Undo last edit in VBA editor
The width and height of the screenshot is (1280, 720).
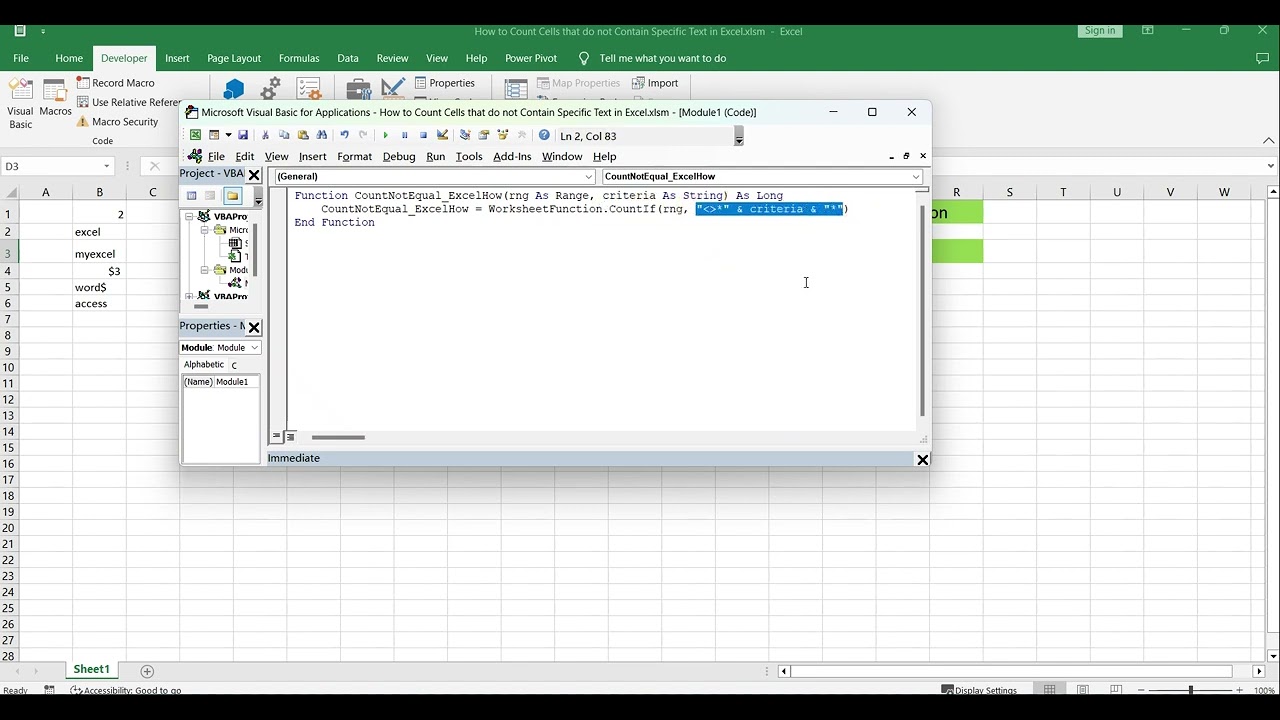coord(344,135)
